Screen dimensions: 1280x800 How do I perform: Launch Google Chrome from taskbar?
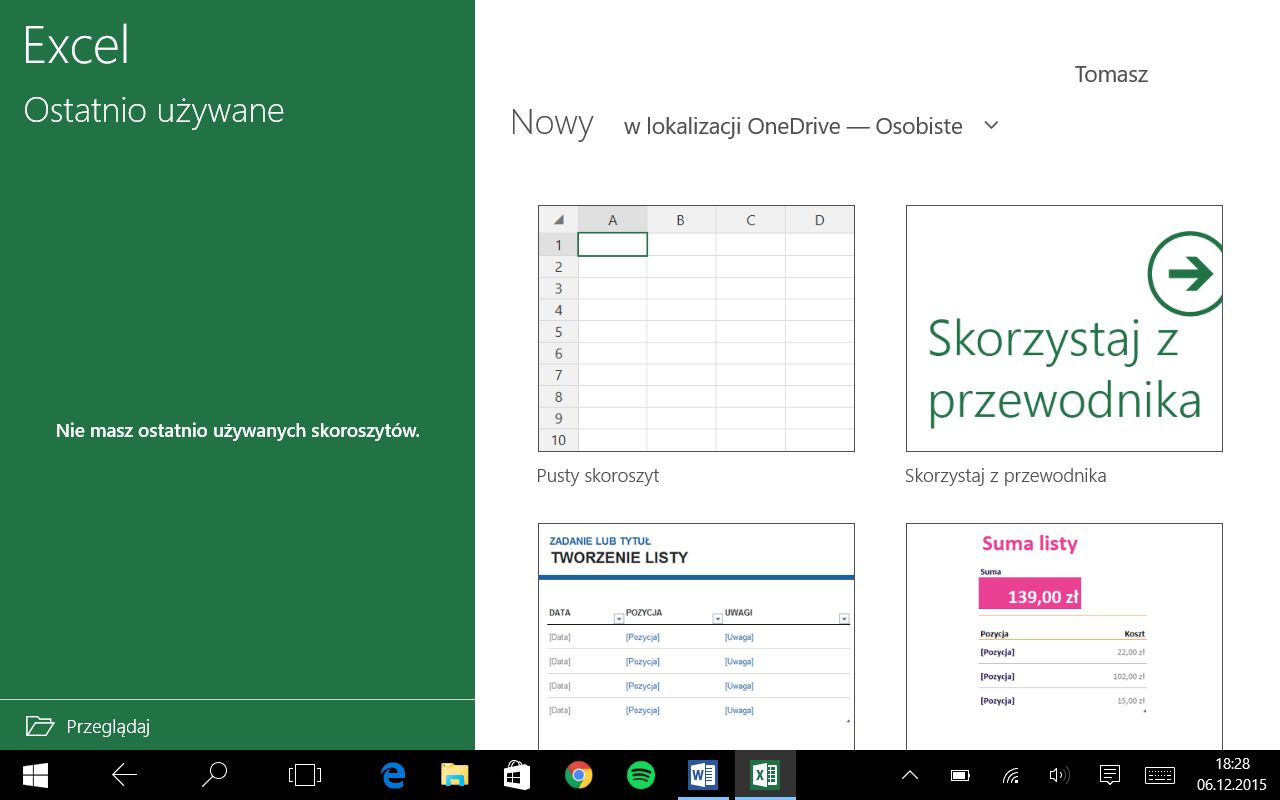(579, 775)
